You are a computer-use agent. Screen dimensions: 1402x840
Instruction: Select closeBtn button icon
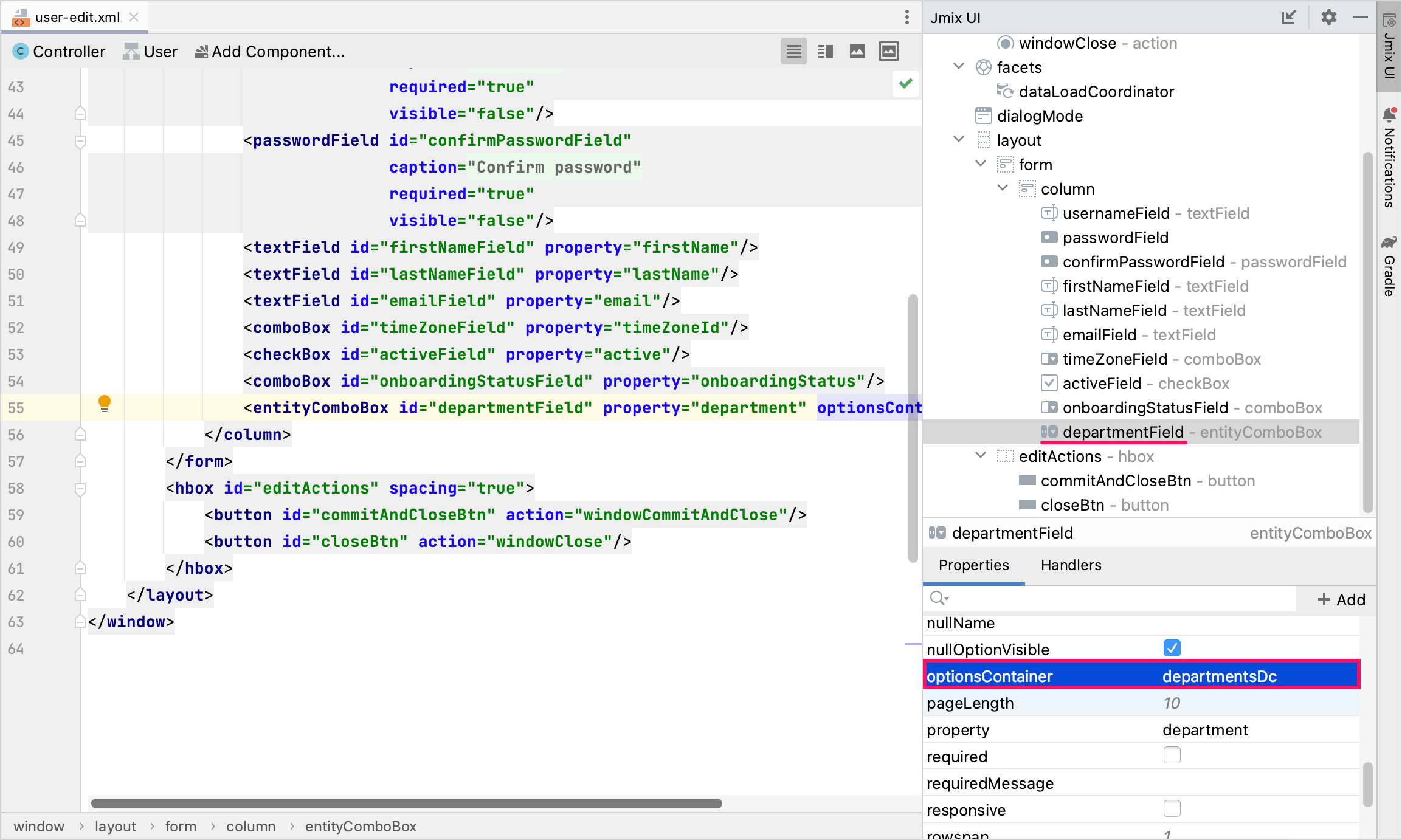pyautogui.click(x=1027, y=505)
